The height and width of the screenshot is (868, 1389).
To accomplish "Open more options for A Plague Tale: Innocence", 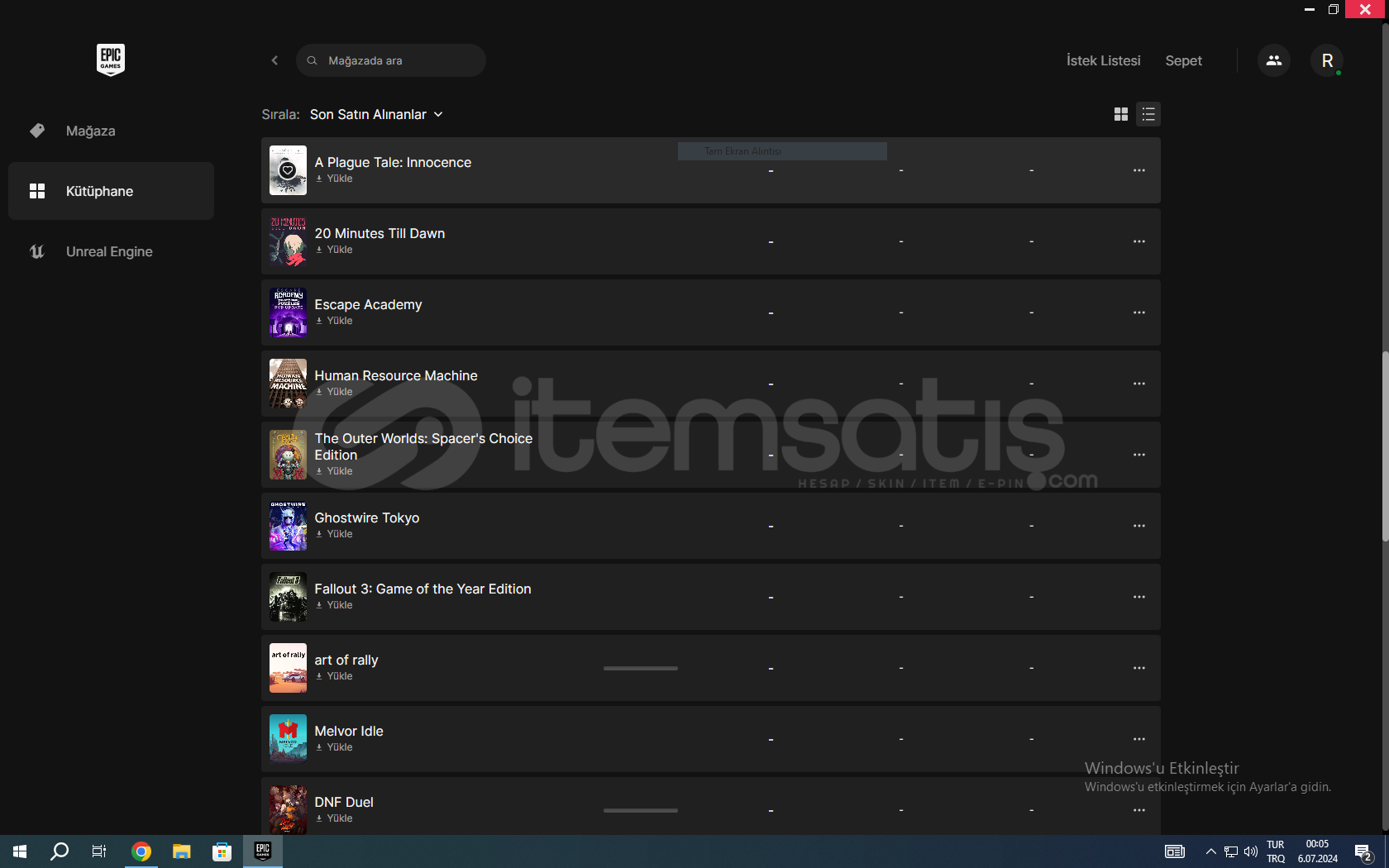I will click(1139, 170).
